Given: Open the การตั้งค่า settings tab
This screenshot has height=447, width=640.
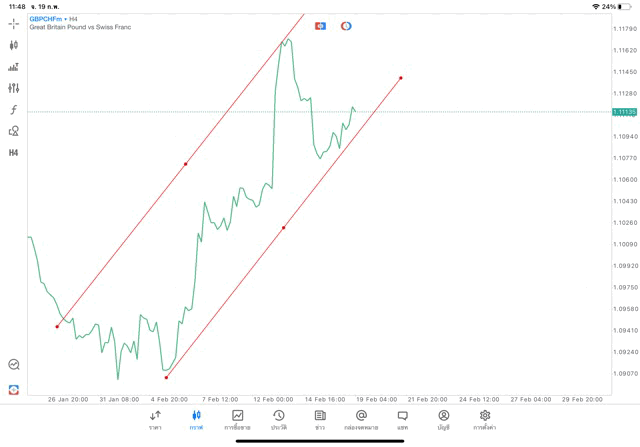Looking at the screenshot, I should pos(485,419).
